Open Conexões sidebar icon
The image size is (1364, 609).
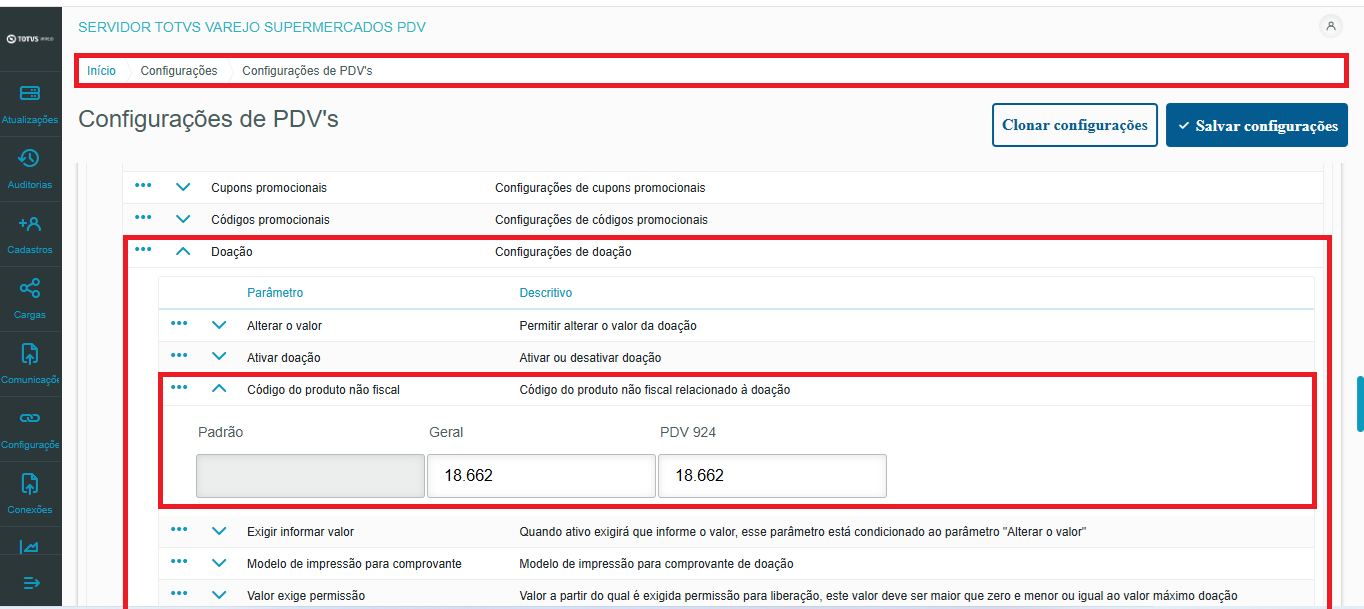pos(30,484)
